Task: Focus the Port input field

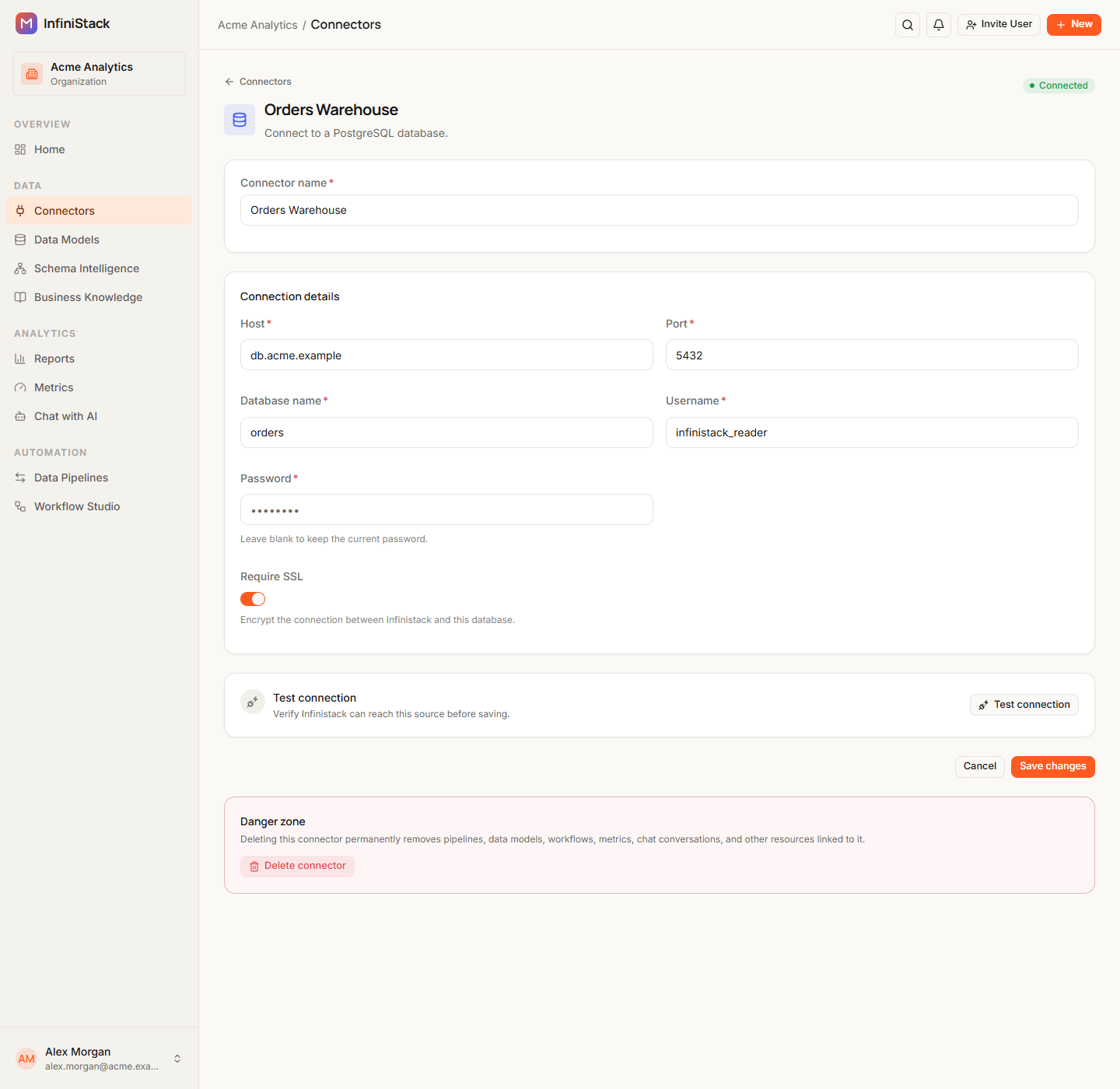Action: tap(872, 355)
